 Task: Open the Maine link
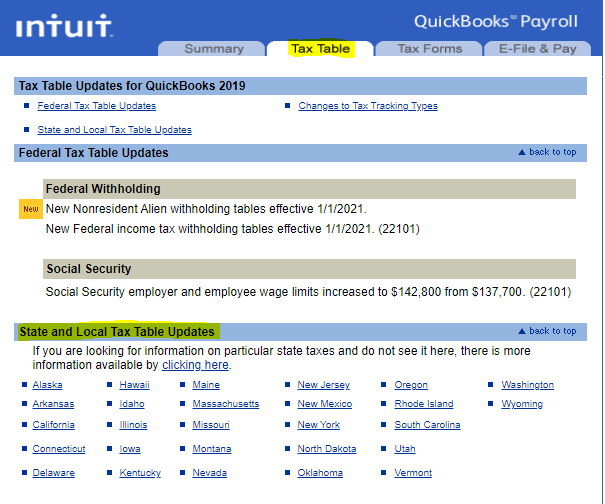coord(206,385)
